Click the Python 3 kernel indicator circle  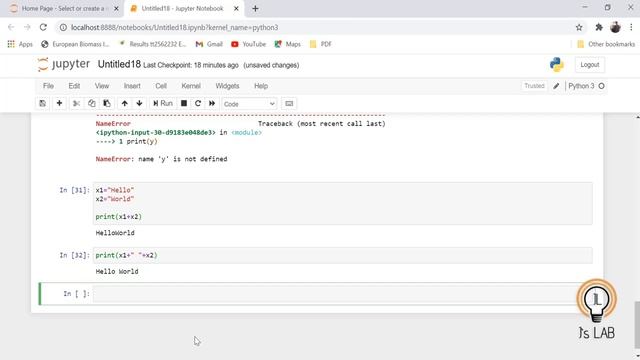pyautogui.click(x=601, y=86)
